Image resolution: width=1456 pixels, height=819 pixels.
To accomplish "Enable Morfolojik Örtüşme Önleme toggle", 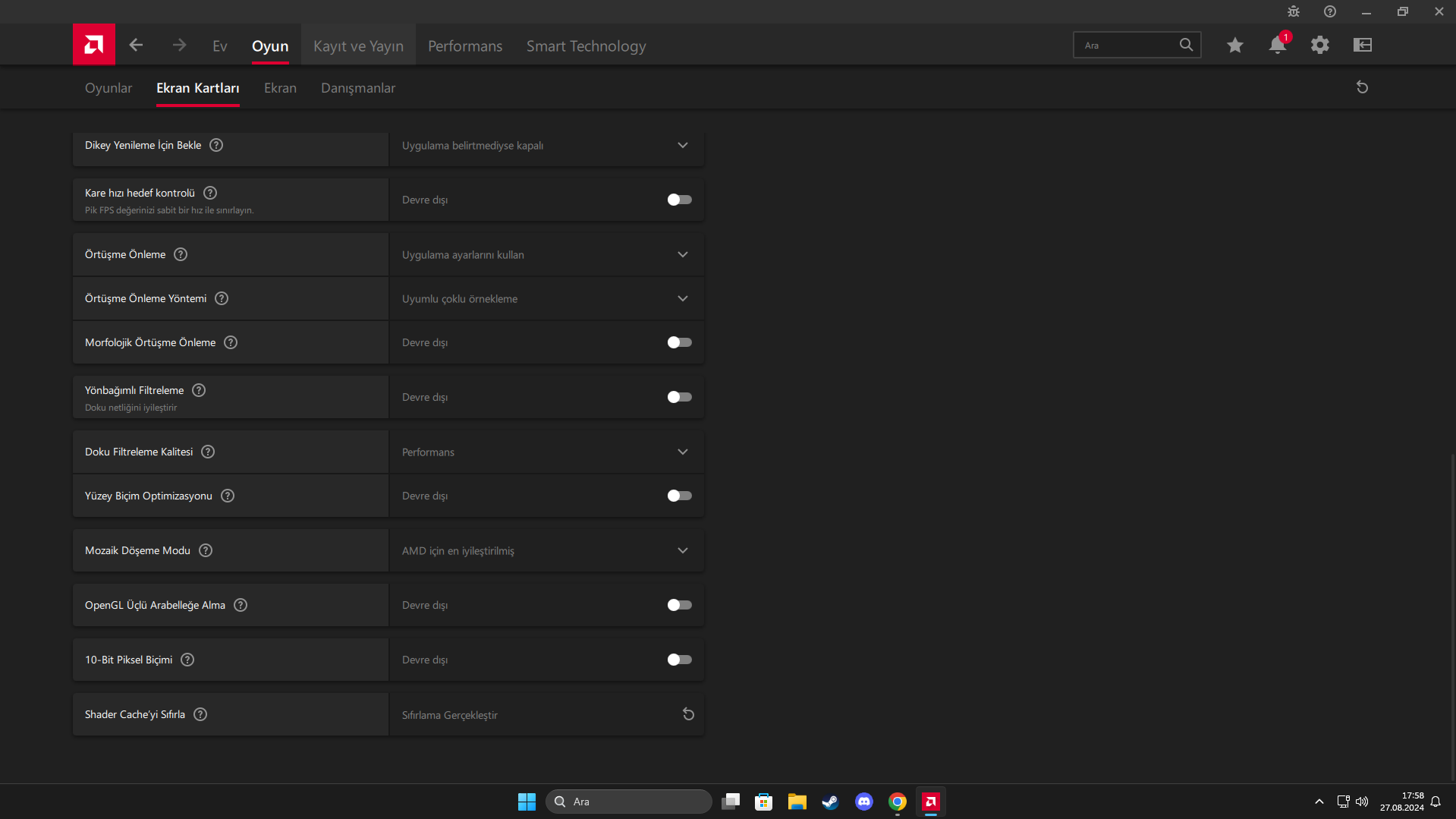I will point(679,342).
